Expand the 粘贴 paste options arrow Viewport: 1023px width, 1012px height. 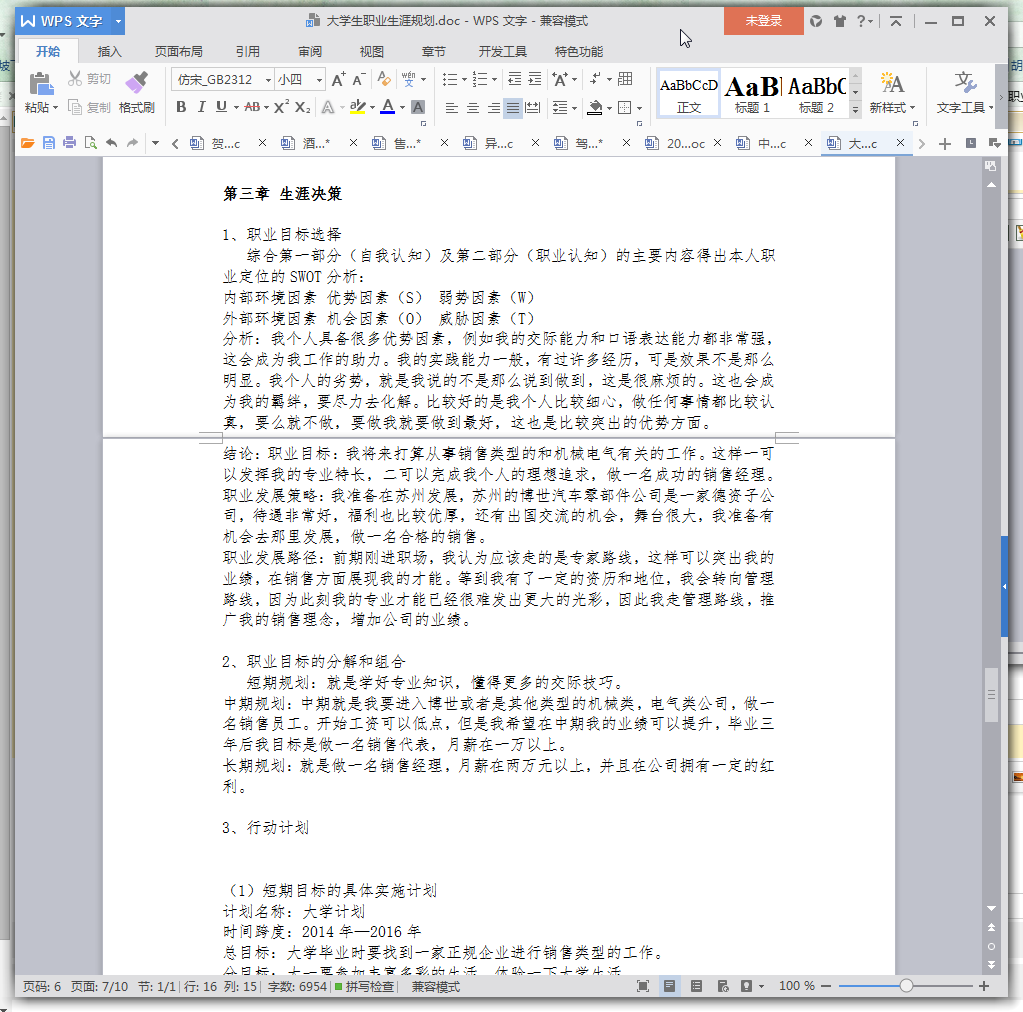pos(55,108)
